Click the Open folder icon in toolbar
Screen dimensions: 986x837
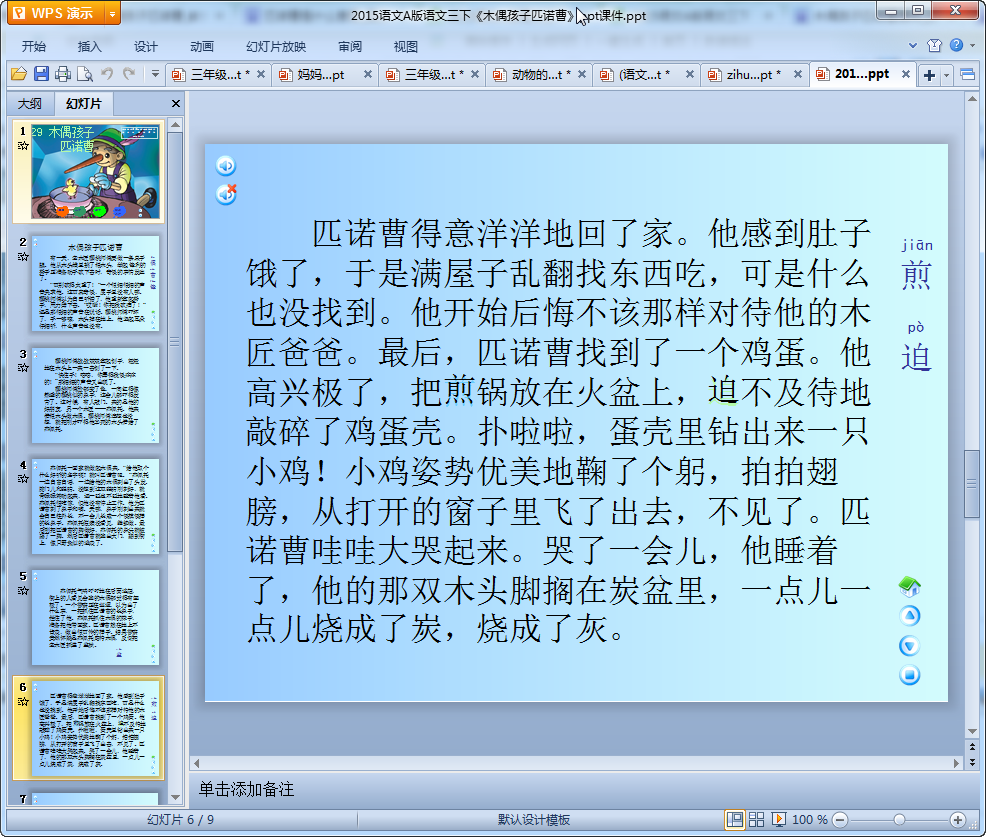pyautogui.click(x=19, y=74)
